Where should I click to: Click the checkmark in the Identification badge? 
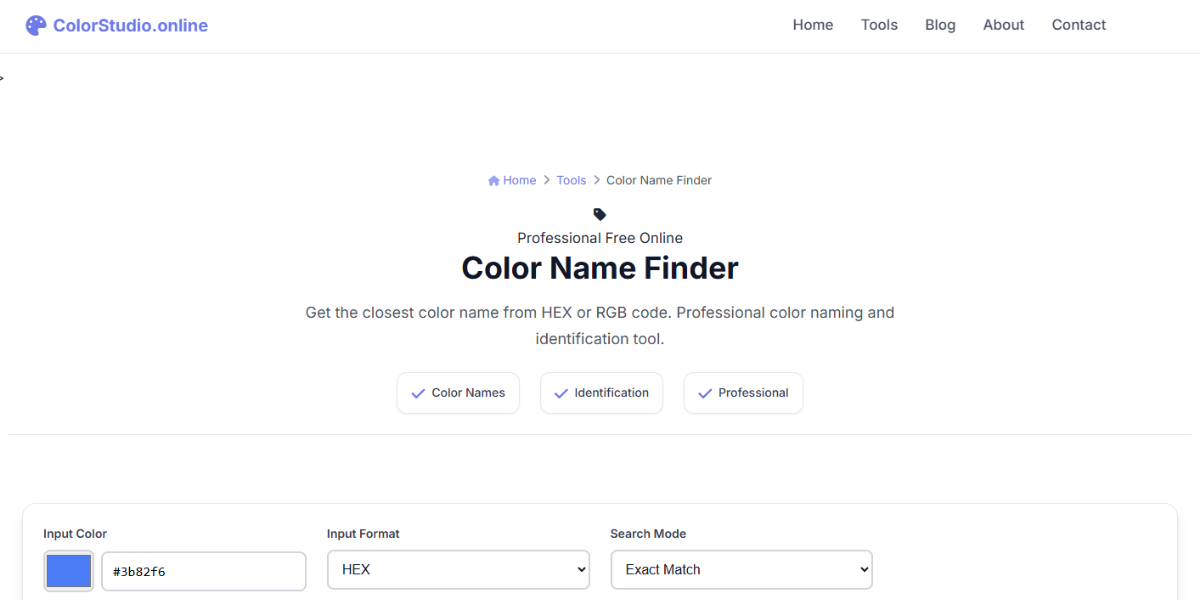[561, 393]
